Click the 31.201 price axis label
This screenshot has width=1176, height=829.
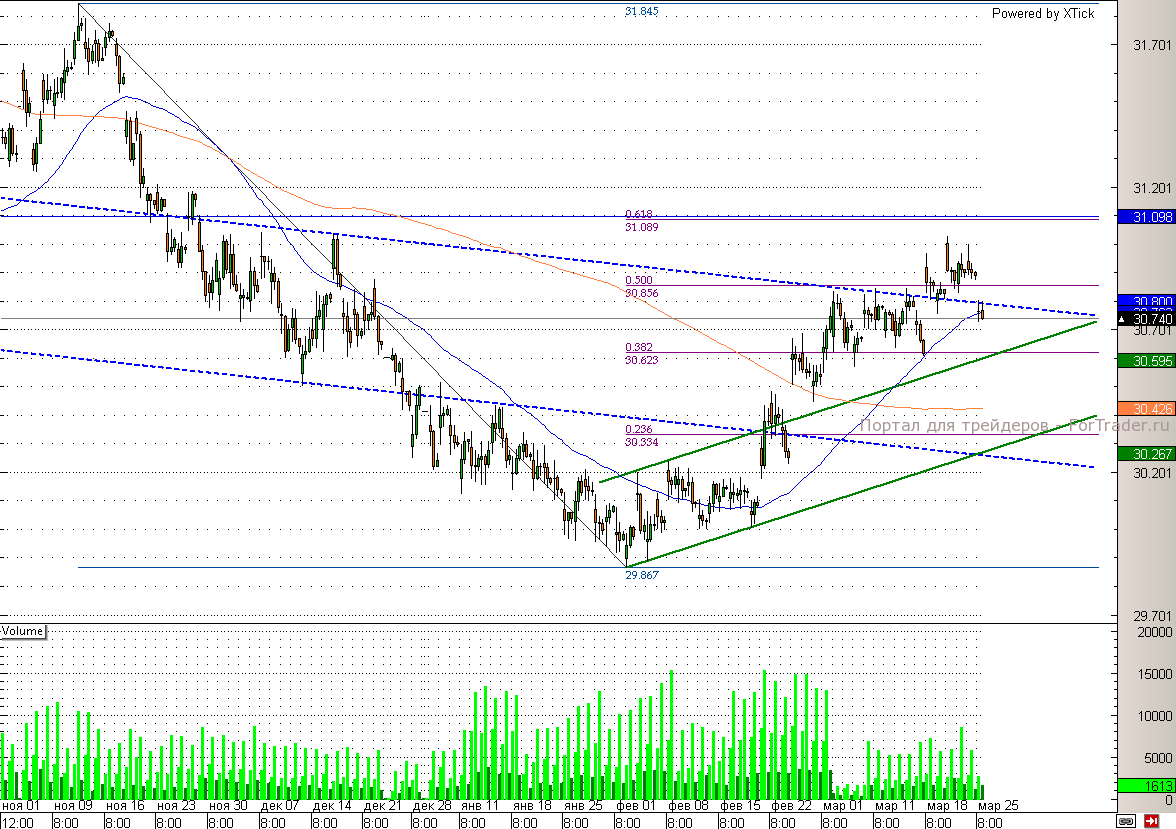pyautogui.click(x=1151, y=188)
